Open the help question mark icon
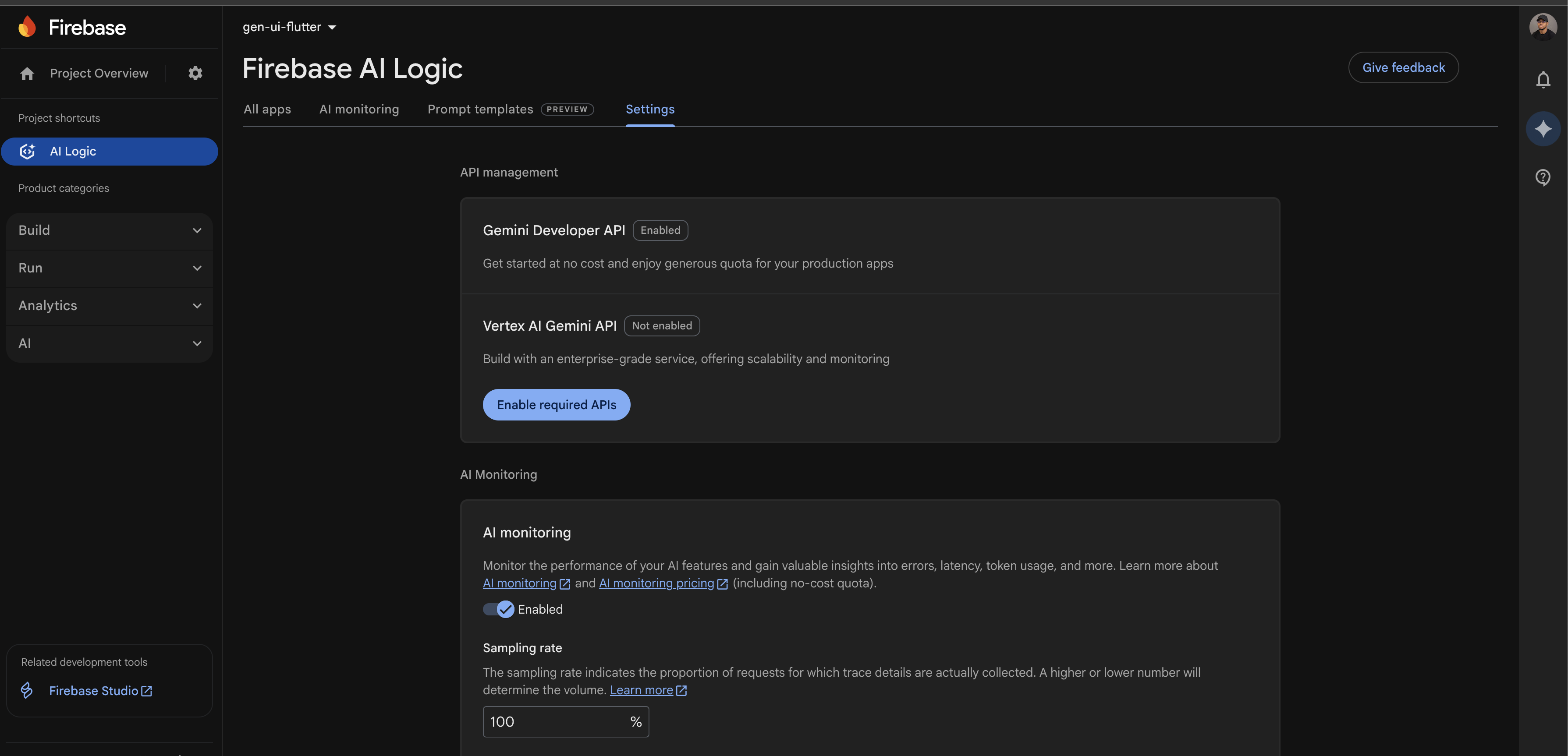 point(1543,177)
